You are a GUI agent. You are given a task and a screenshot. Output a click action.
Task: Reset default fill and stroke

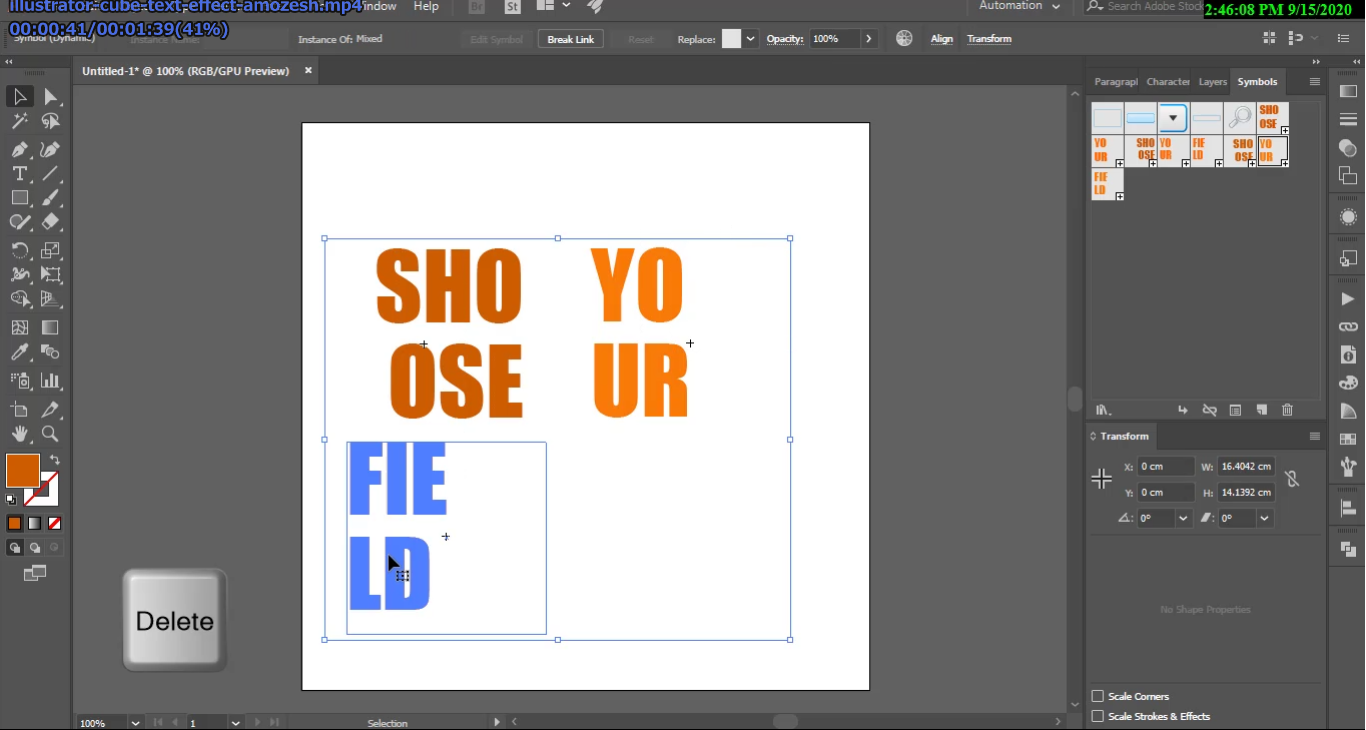[11, 498]
